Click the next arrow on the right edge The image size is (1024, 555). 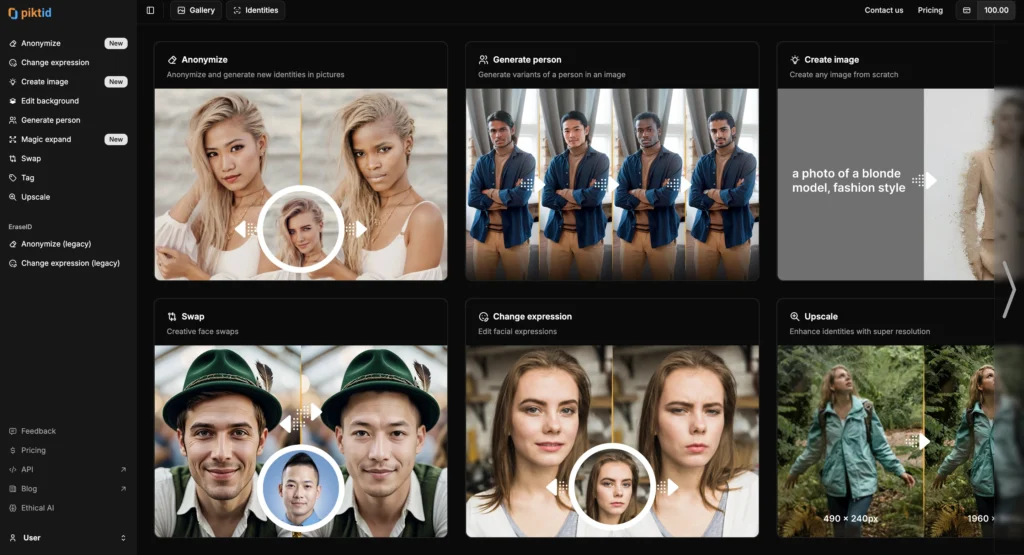coord(1010,289)
